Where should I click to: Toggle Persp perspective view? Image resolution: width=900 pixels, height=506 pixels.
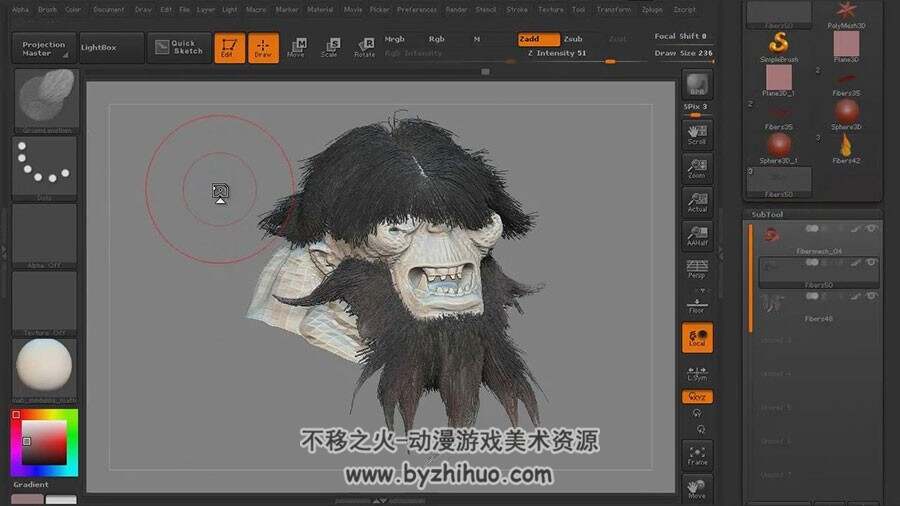tap(697, 268)
